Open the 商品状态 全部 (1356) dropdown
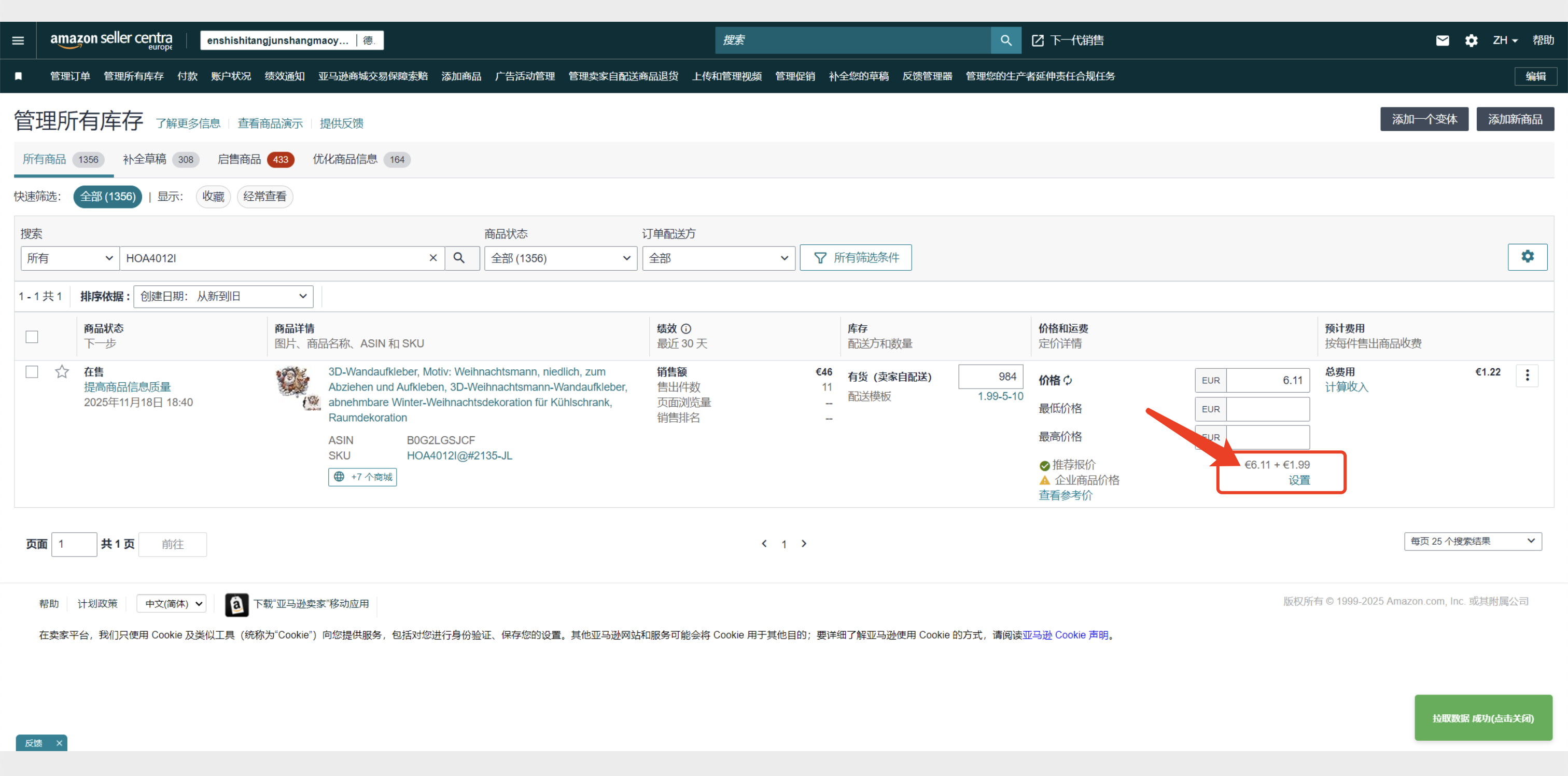This screenshot has height=776, width=1568. [x=560, y=258]
